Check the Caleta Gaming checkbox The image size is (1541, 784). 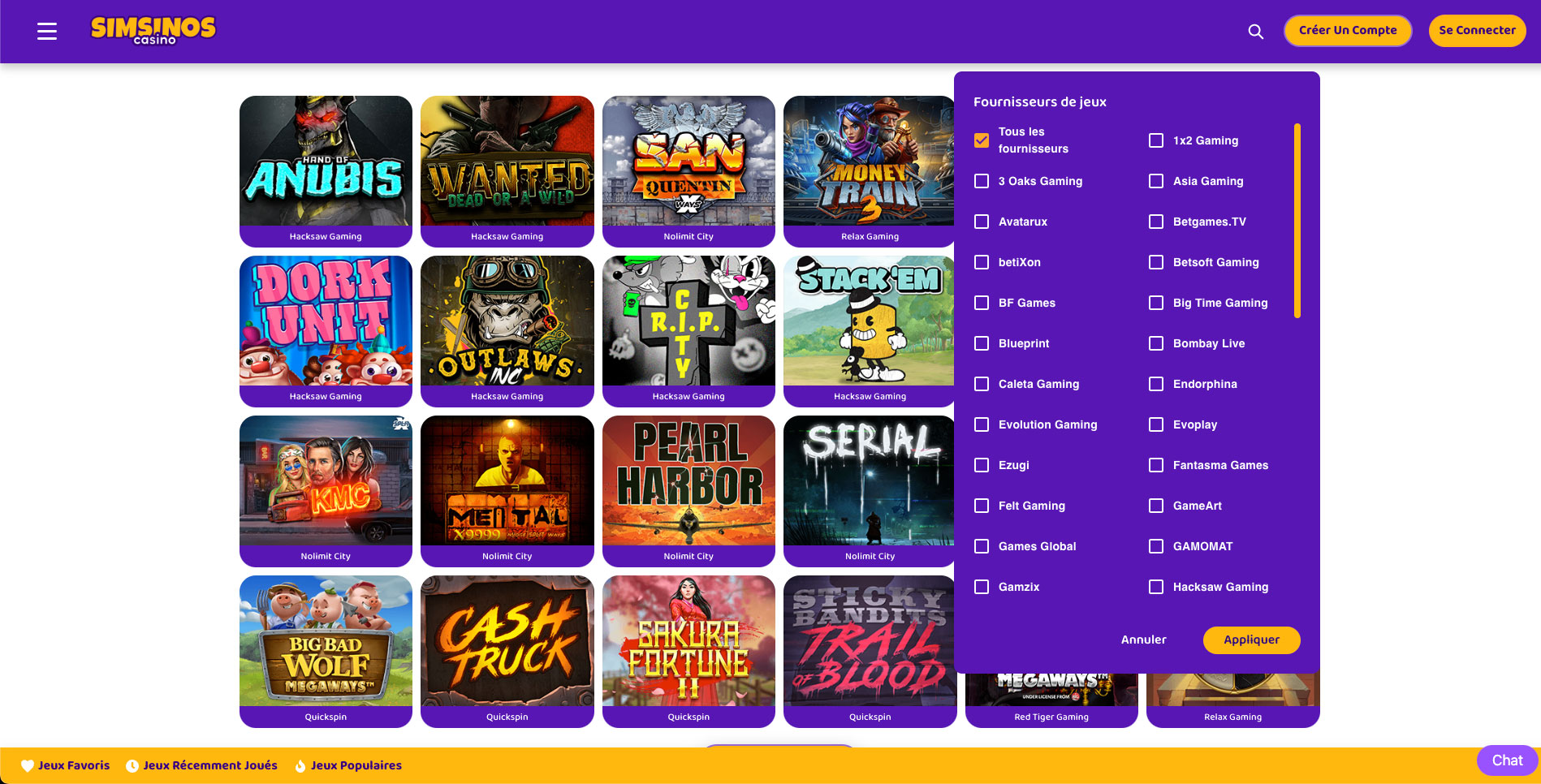click(982, 384)
